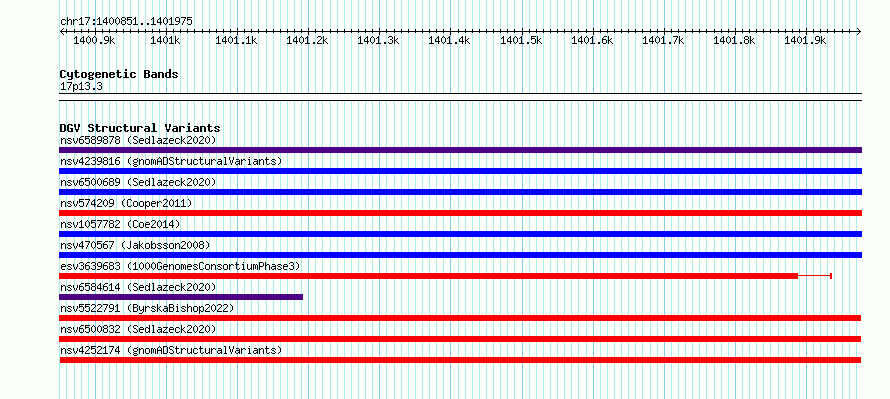Select the red nsv4252174 variant bar
The width and height of the screenshot is (890, 399).
point(460,360)
